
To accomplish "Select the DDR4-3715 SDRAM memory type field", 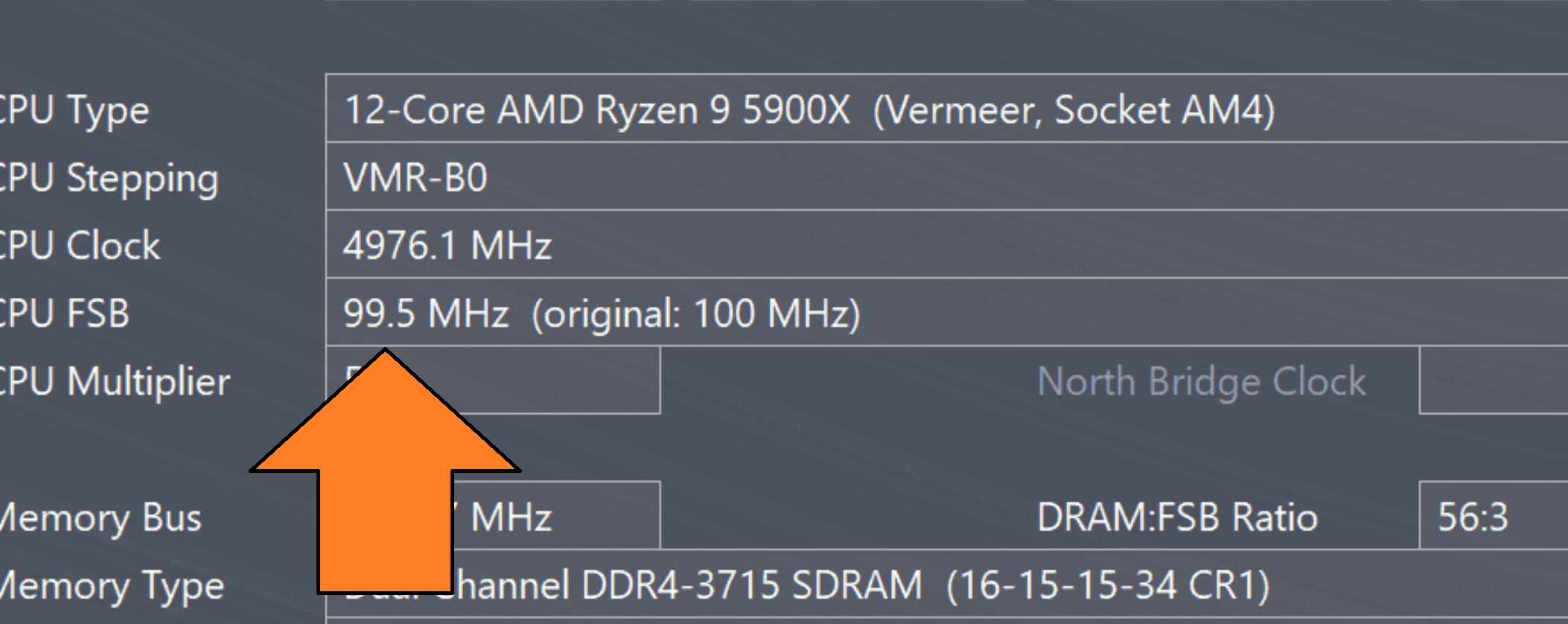I will [947, 584].
